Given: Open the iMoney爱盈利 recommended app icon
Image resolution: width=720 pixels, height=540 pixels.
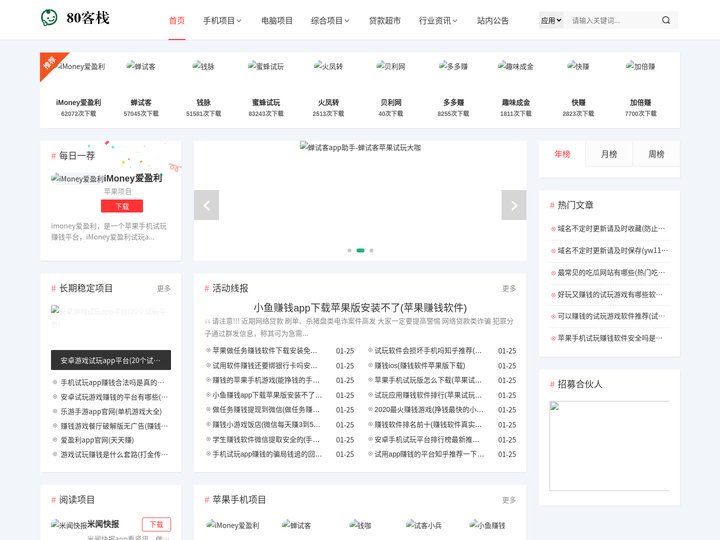Looking at the screenshot, I should coord(79,67).
